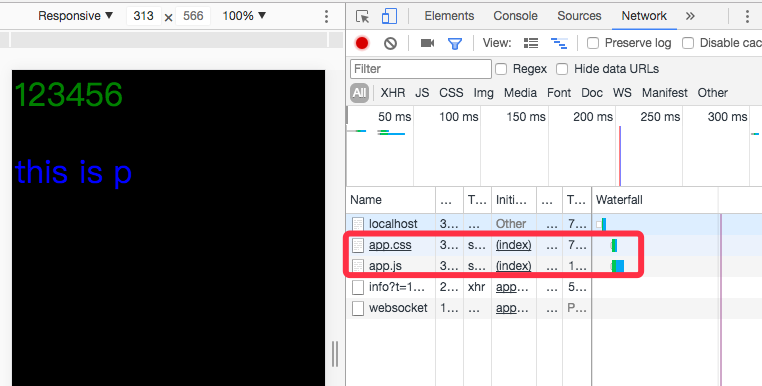Filter requests by XHR
Screen dimensions: 762x386
[x=393, y=93]
